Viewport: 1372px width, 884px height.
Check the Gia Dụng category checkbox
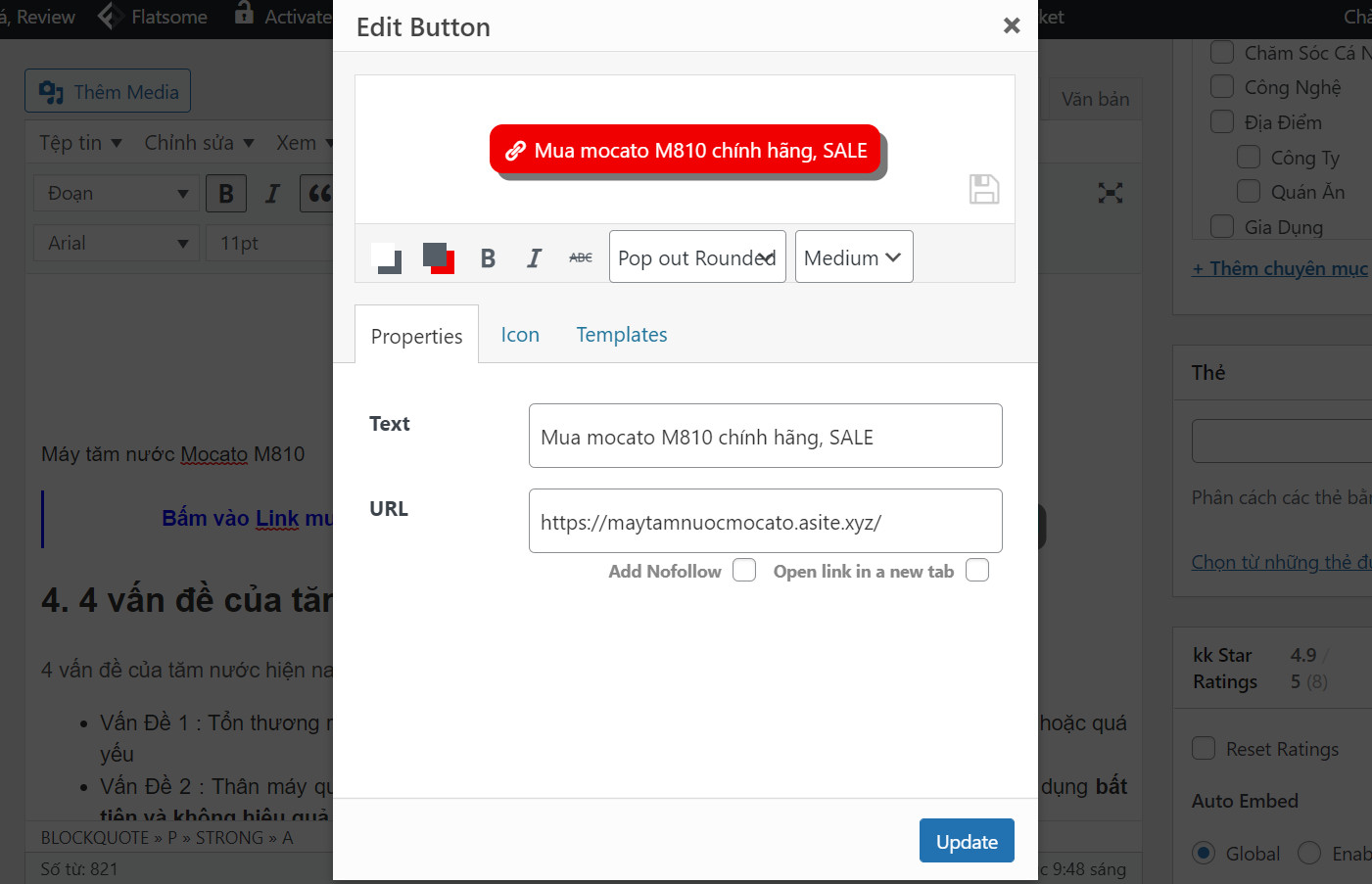coord(1222,226)
